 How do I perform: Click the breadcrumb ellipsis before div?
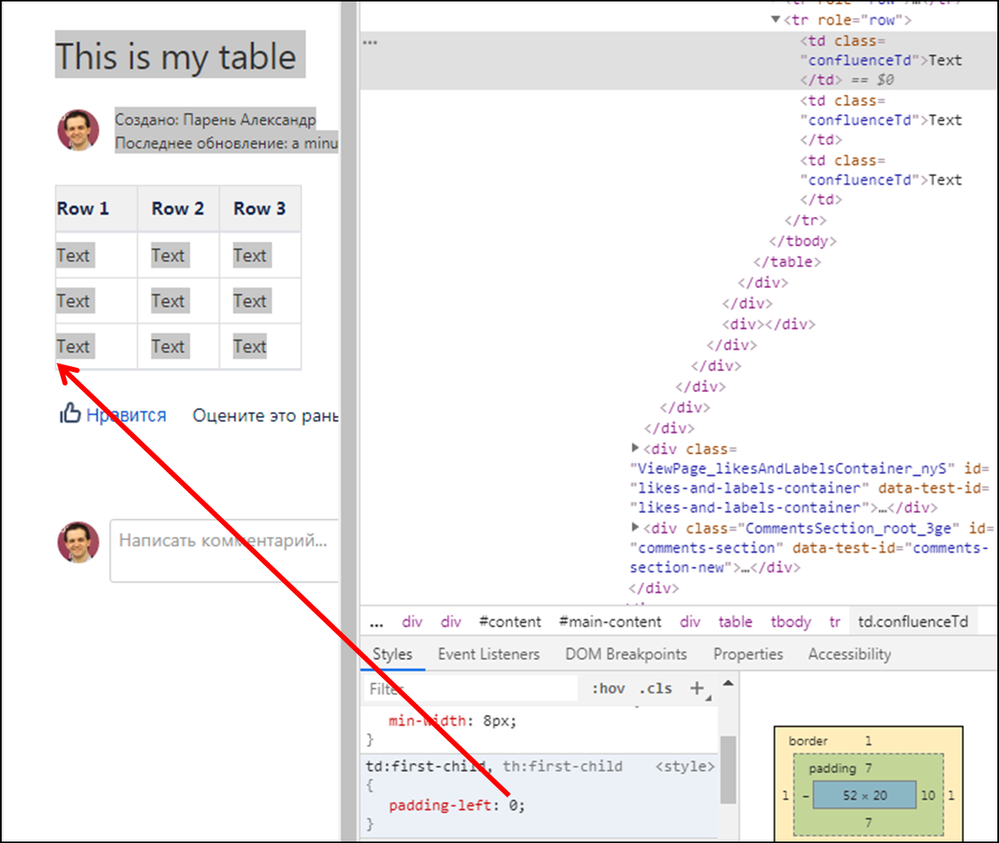[x=377, y=623]
